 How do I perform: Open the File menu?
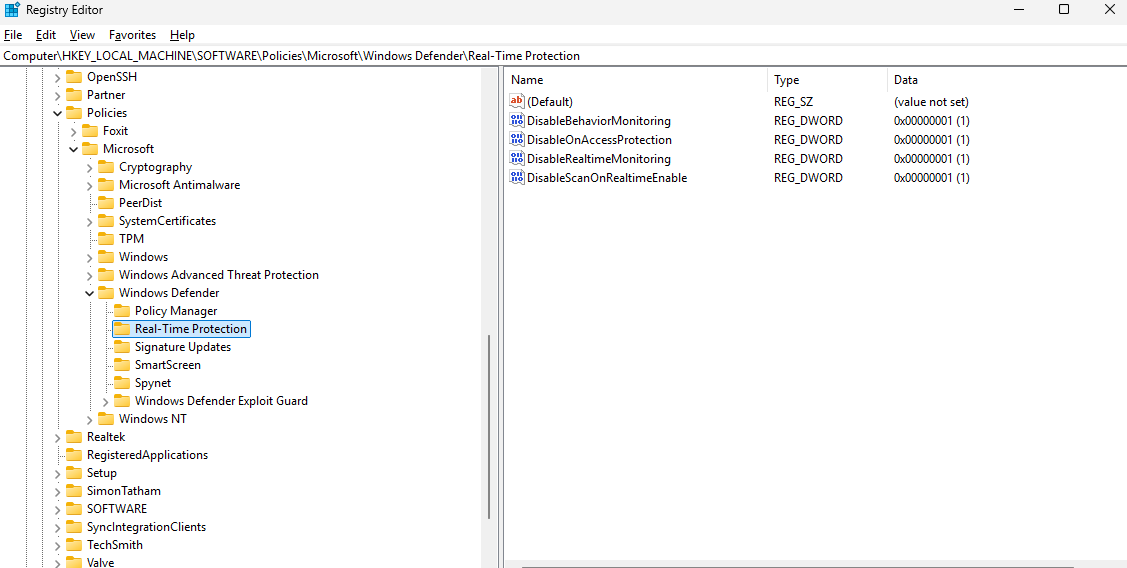(x=13, y=35)
